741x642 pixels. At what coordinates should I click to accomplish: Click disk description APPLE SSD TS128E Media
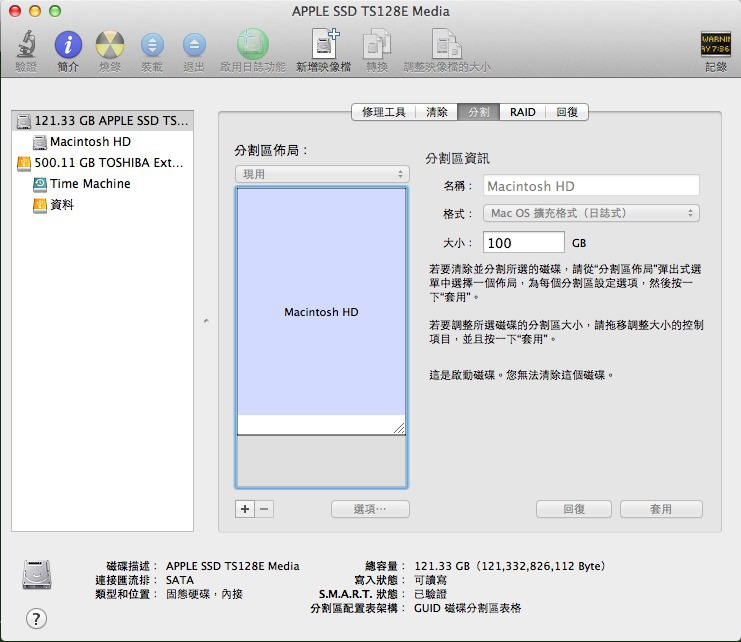tap(233, 566)
